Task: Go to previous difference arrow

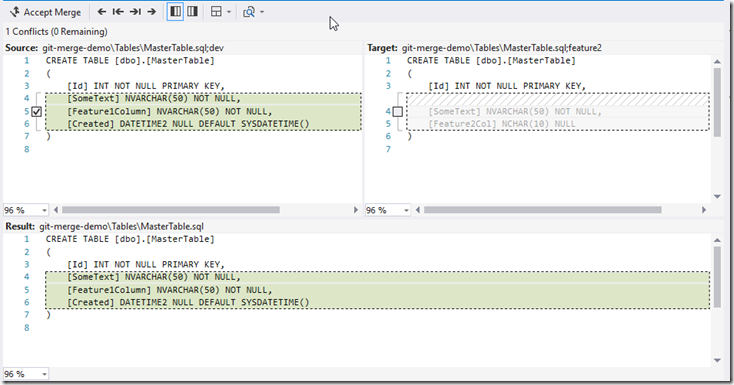Action: [x=102, y=12]
